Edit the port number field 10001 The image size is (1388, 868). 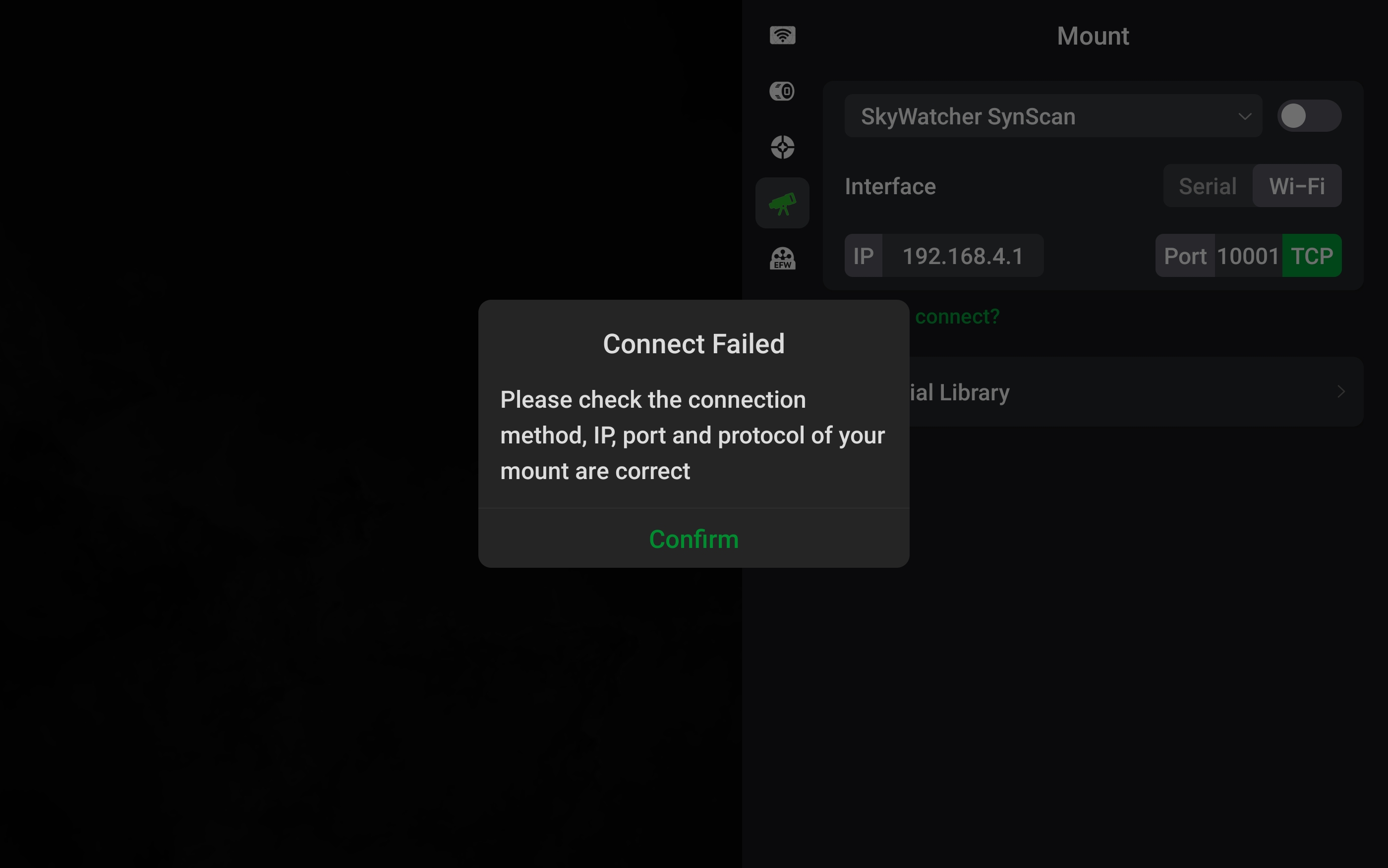(x=1248, y=256)
